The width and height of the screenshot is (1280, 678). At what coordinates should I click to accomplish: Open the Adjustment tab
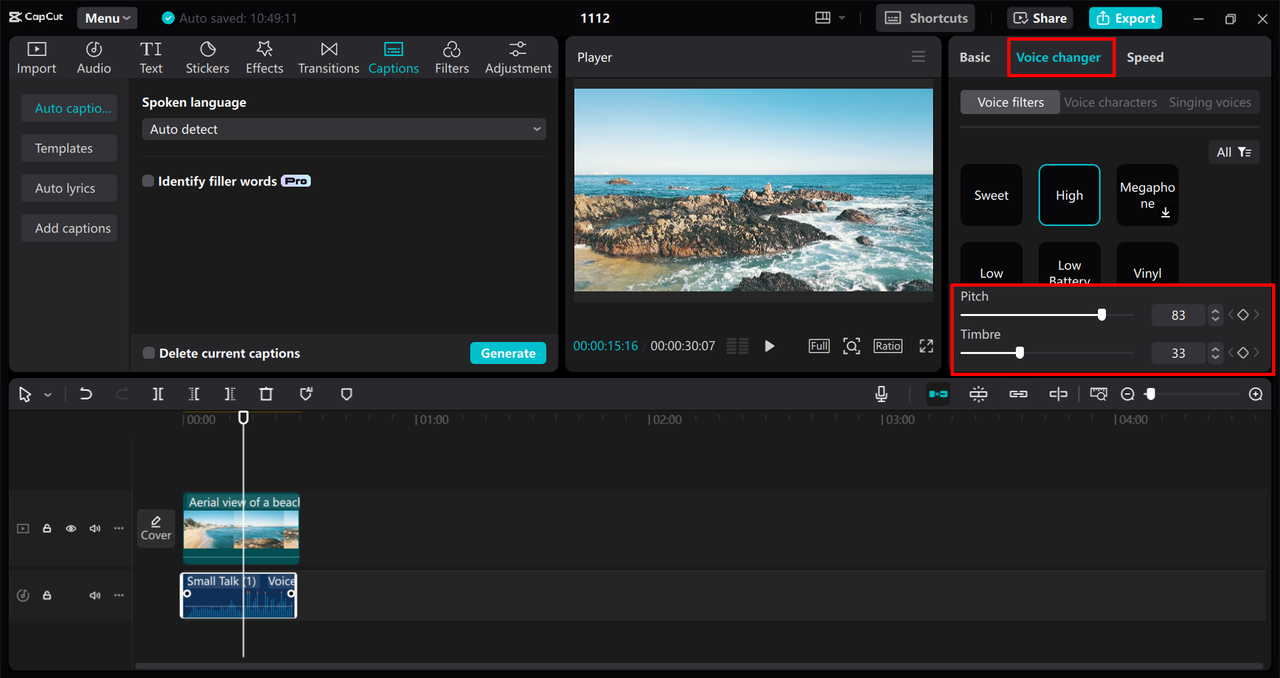point(518,58)
